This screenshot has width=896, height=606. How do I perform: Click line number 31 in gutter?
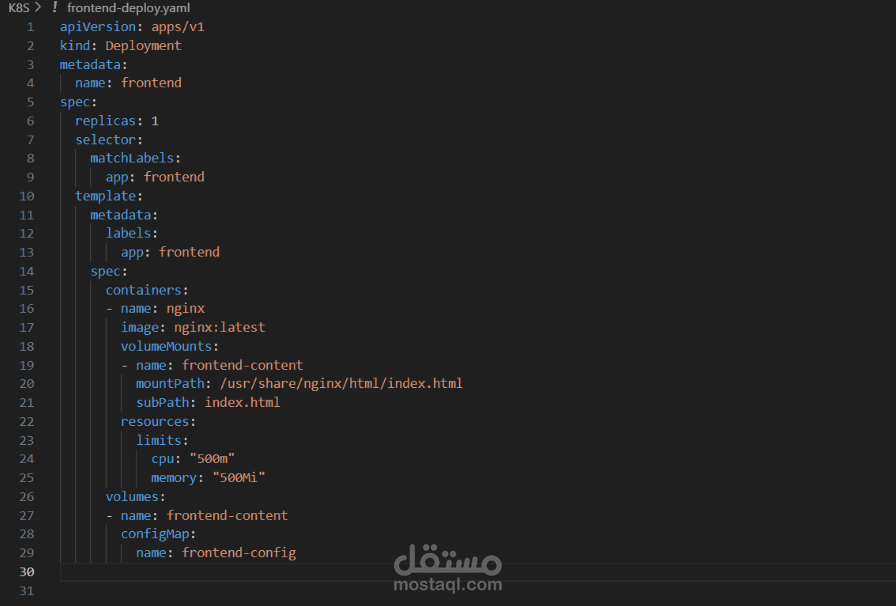click(27, 591)
